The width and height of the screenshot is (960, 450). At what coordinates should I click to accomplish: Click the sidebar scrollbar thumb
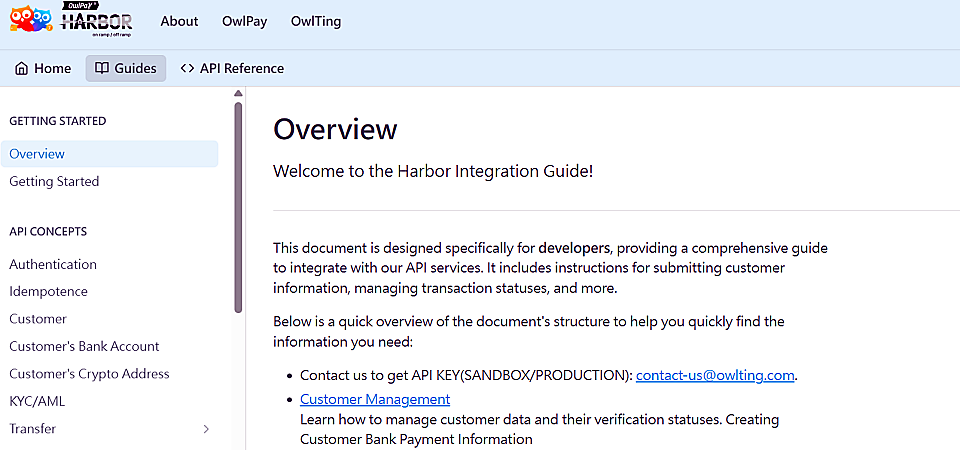(x=238, y=208)
